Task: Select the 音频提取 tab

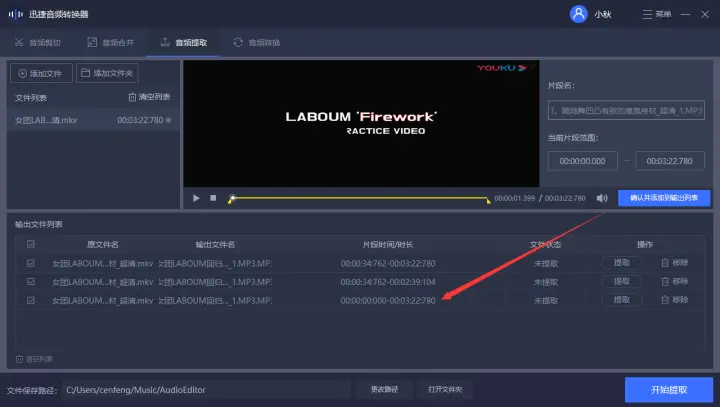Action: pos(184,43)
